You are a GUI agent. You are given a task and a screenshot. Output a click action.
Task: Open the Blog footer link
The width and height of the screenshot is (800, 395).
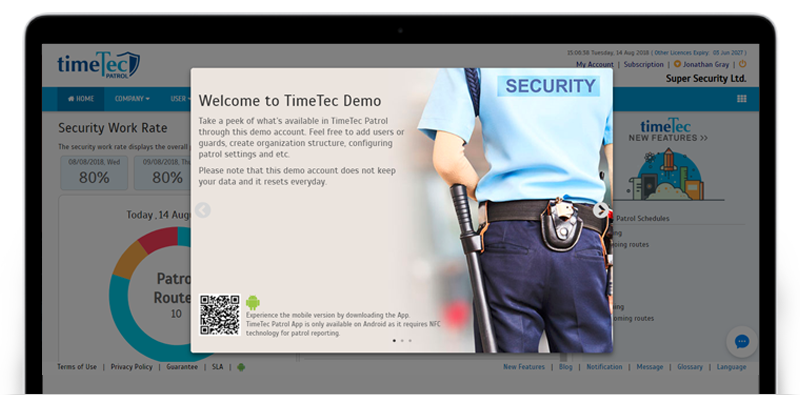click(x=565, y=367)
